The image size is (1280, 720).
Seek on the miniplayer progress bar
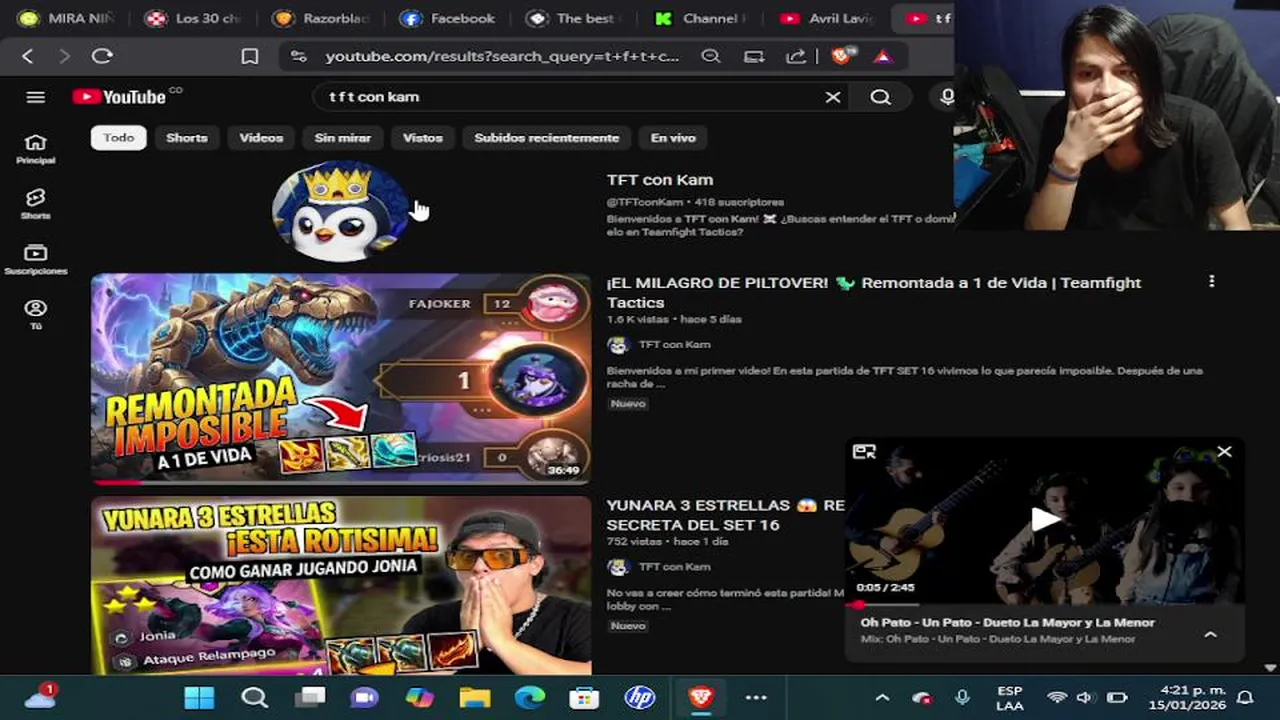pyautogui.click(x=1044, y=604)
